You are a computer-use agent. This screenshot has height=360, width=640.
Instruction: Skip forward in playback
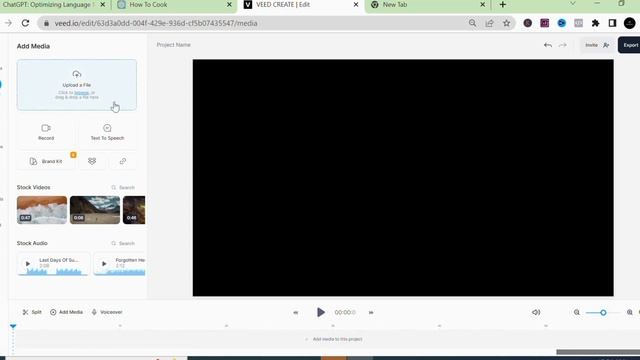[x=371, y=313]
